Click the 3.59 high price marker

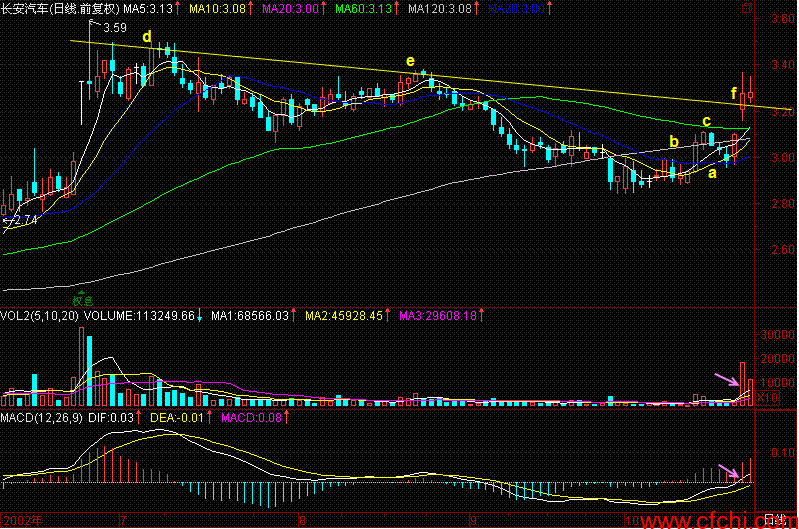click(115, 28)
